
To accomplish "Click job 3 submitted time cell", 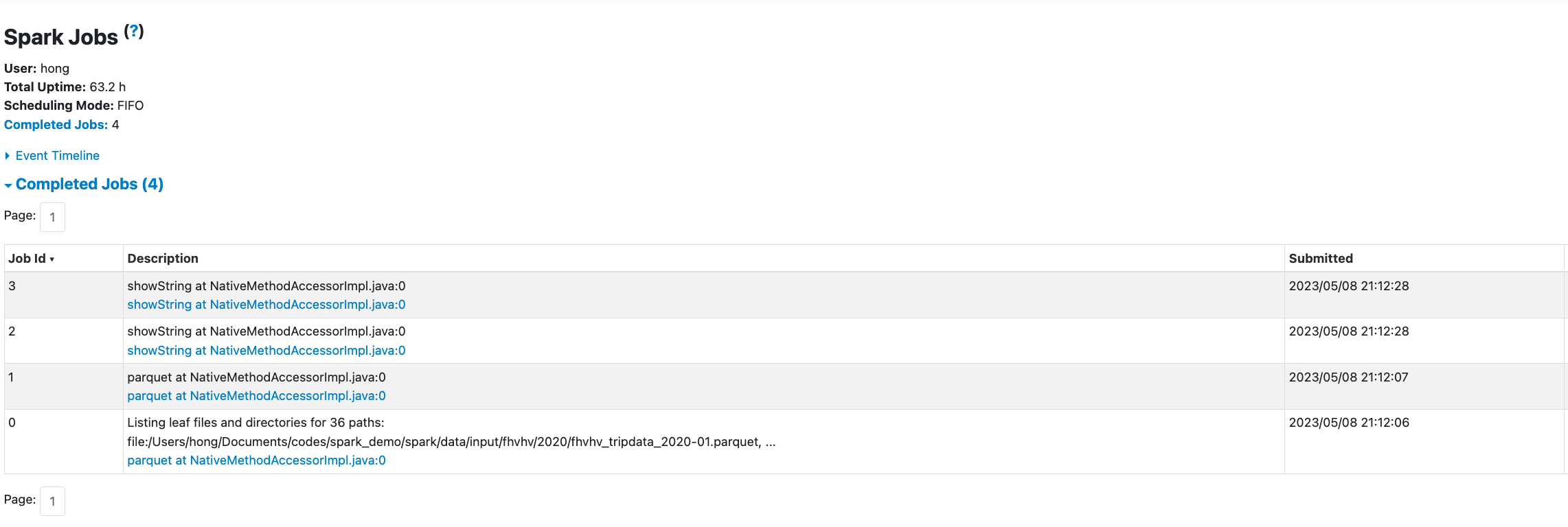I will click(1348, 286).
